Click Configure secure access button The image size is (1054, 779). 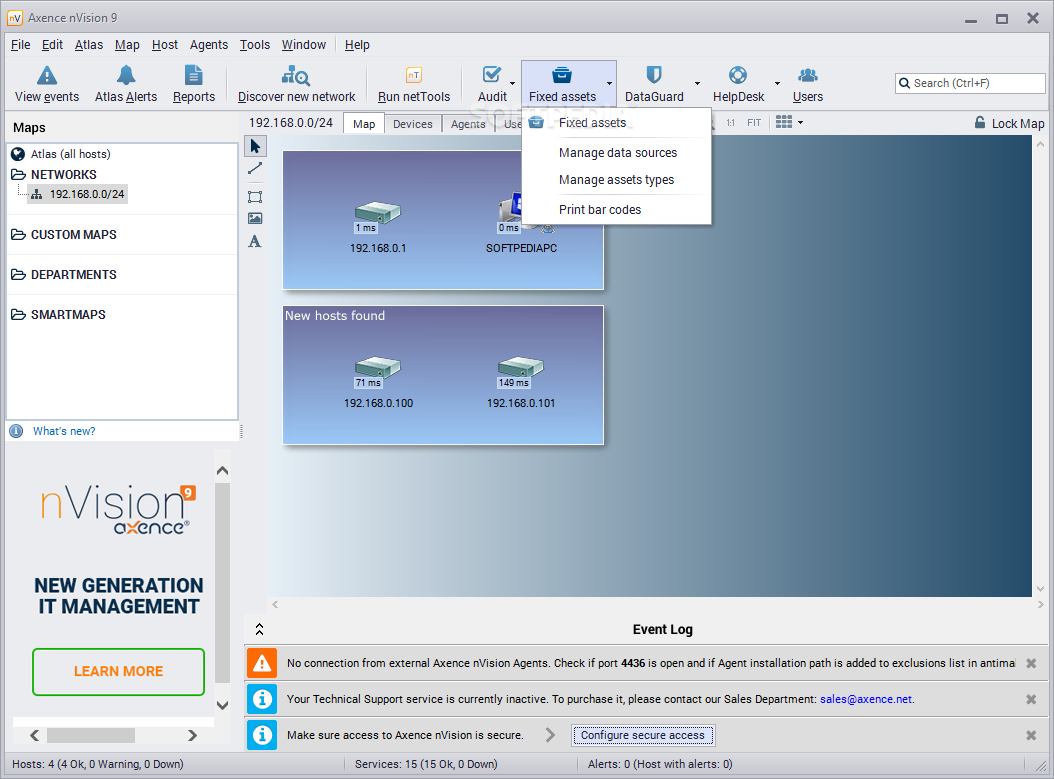[x=643, y=735]
